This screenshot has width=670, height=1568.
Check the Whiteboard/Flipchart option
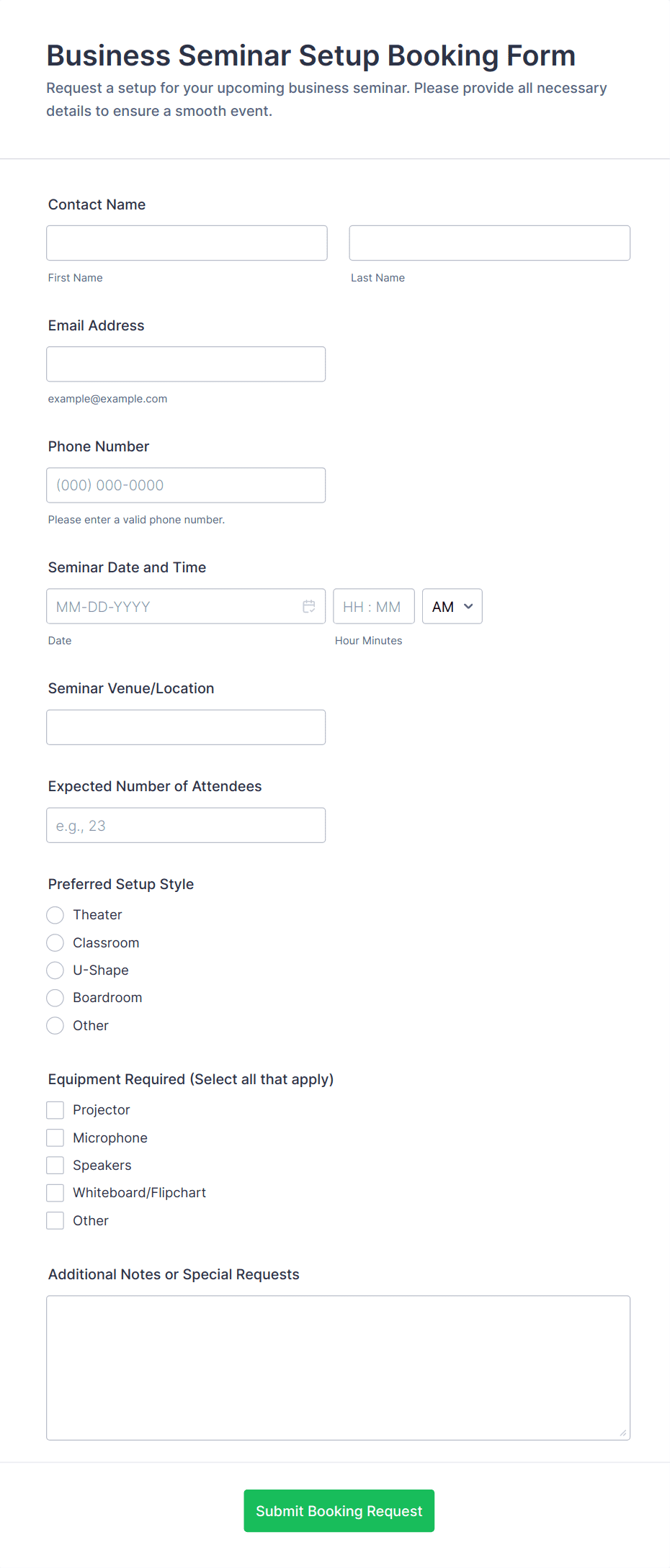[55, 1193]
